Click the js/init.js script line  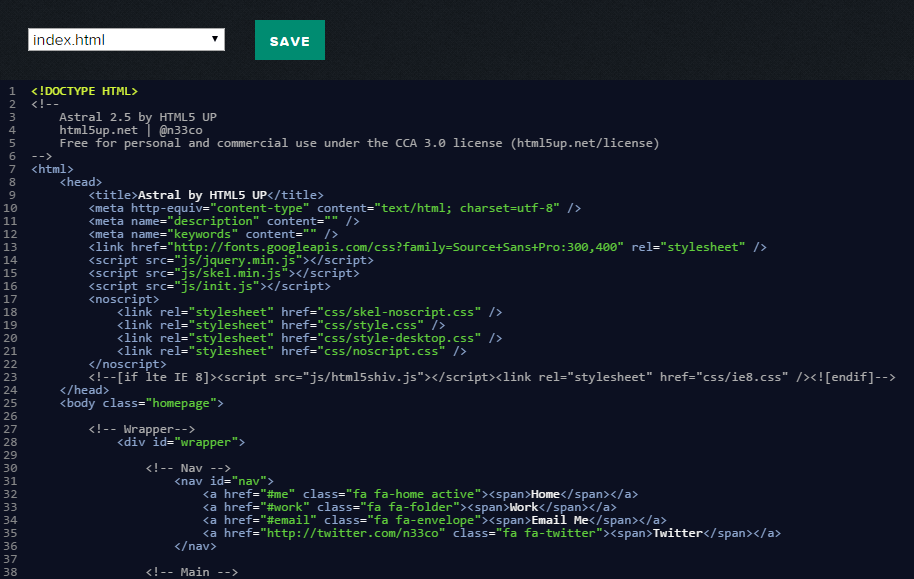209,286
